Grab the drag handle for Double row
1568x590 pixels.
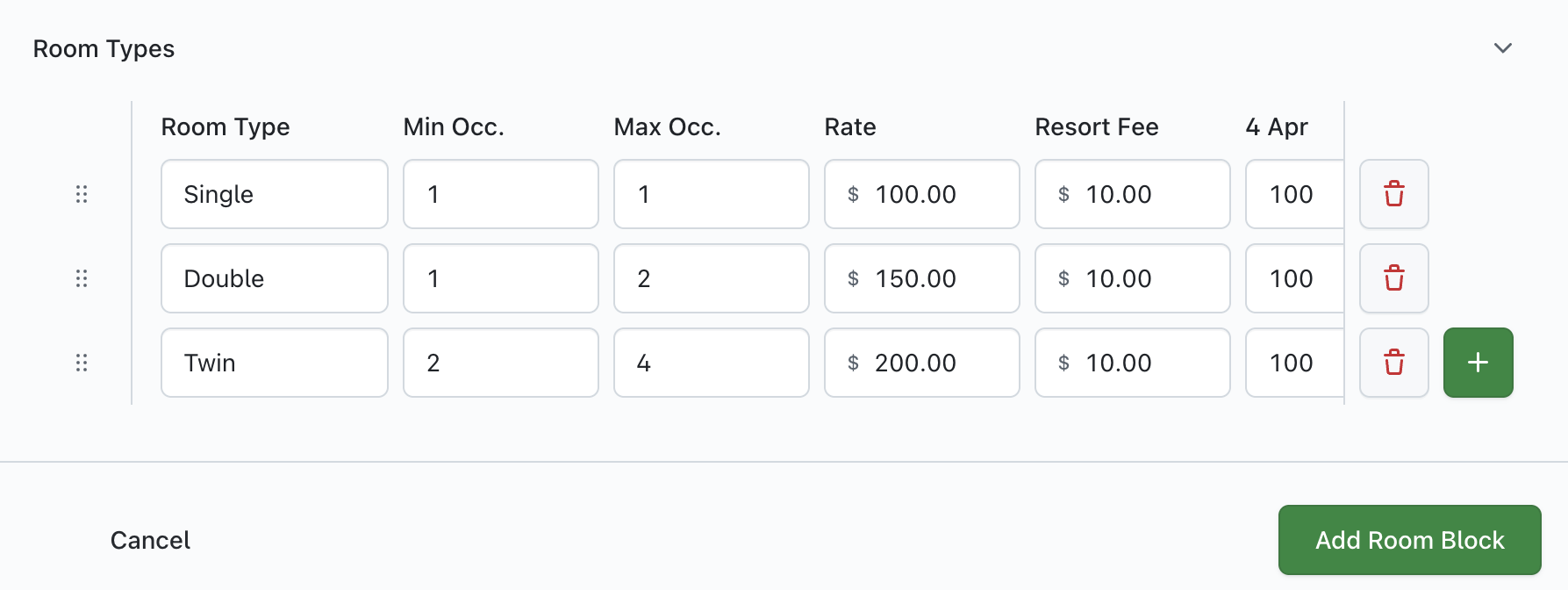point(82,278)
